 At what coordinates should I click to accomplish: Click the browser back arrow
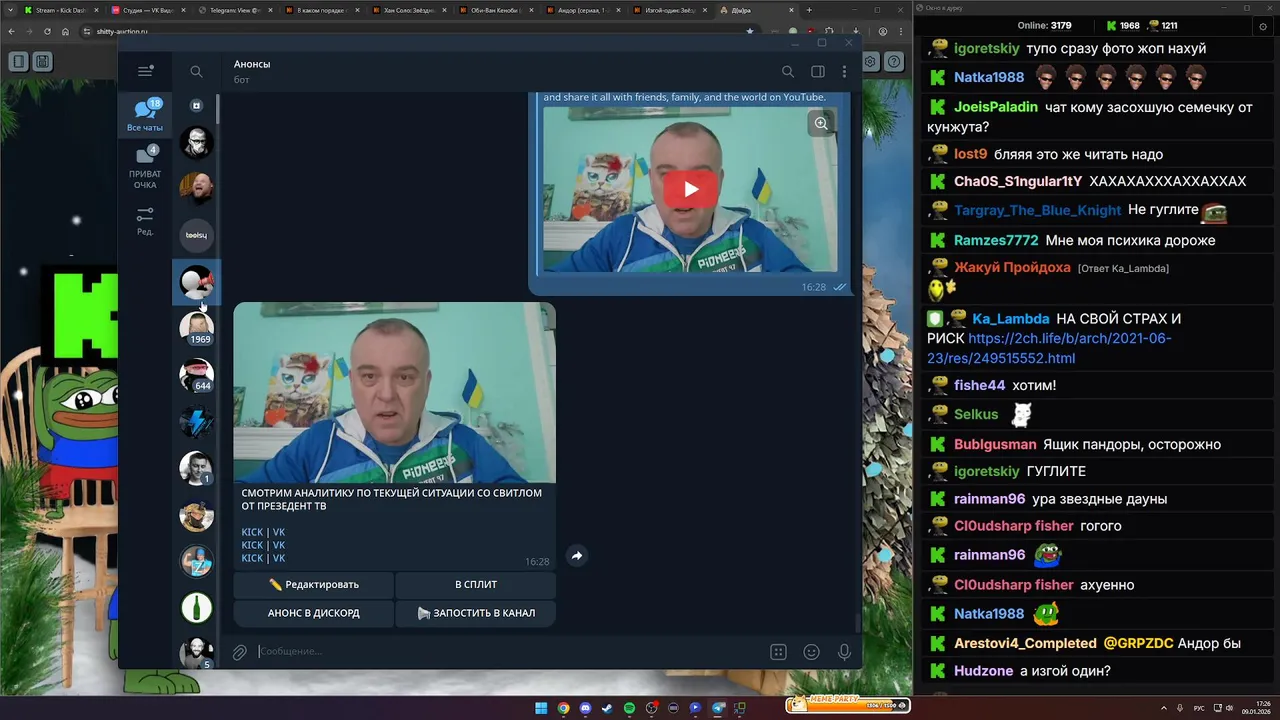pyautogui.click(x=10, y=31)
